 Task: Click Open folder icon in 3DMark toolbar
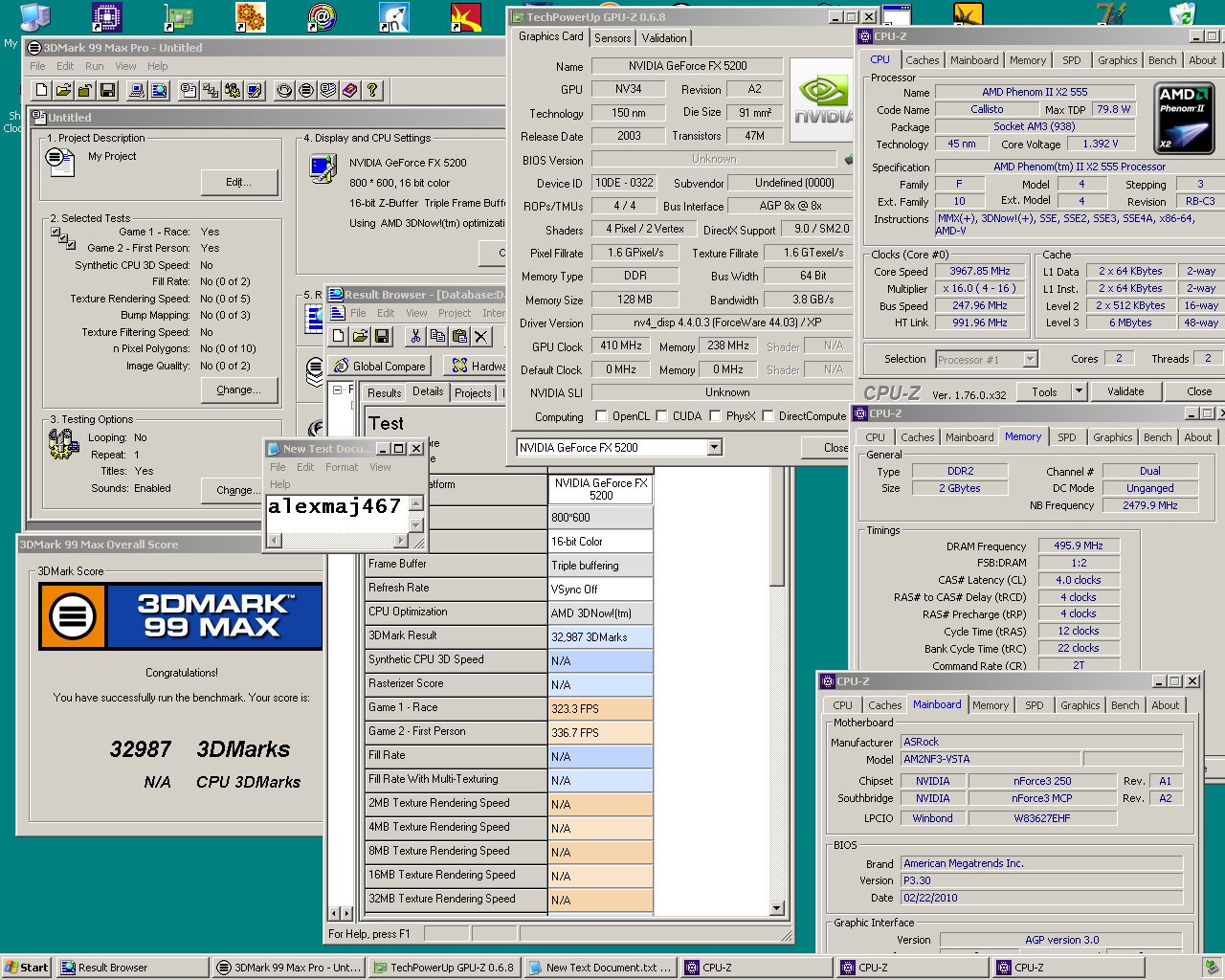click(x=63, y=90)
